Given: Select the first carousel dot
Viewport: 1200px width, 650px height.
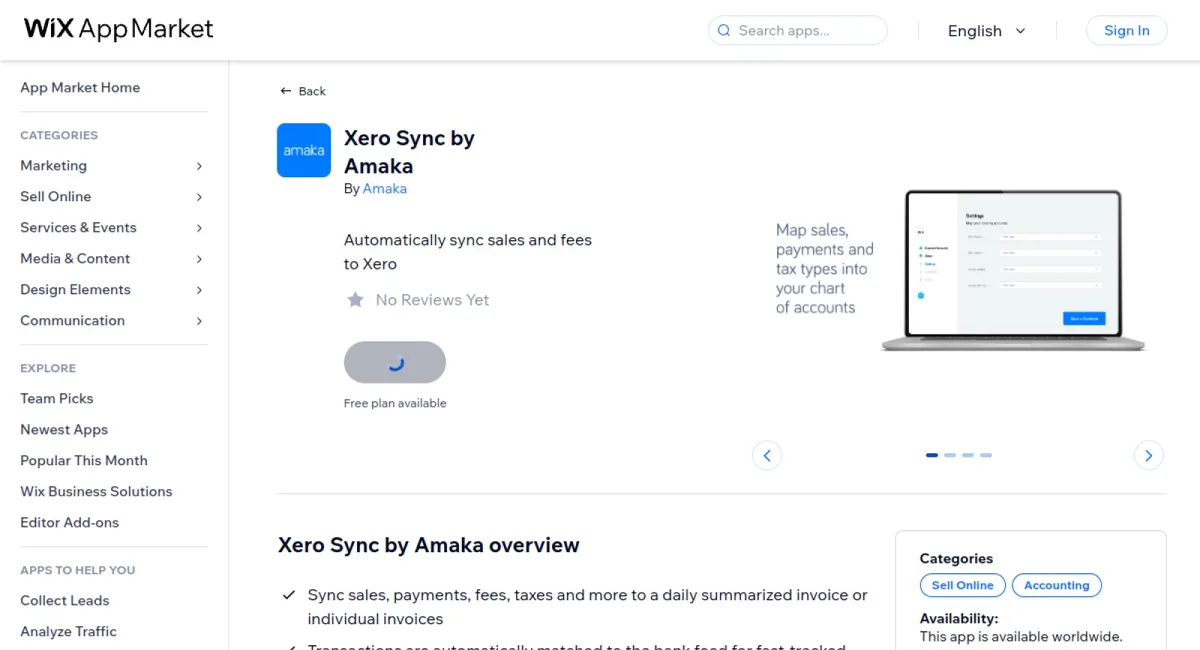Looking at the screenshot, I should [932, 455].
